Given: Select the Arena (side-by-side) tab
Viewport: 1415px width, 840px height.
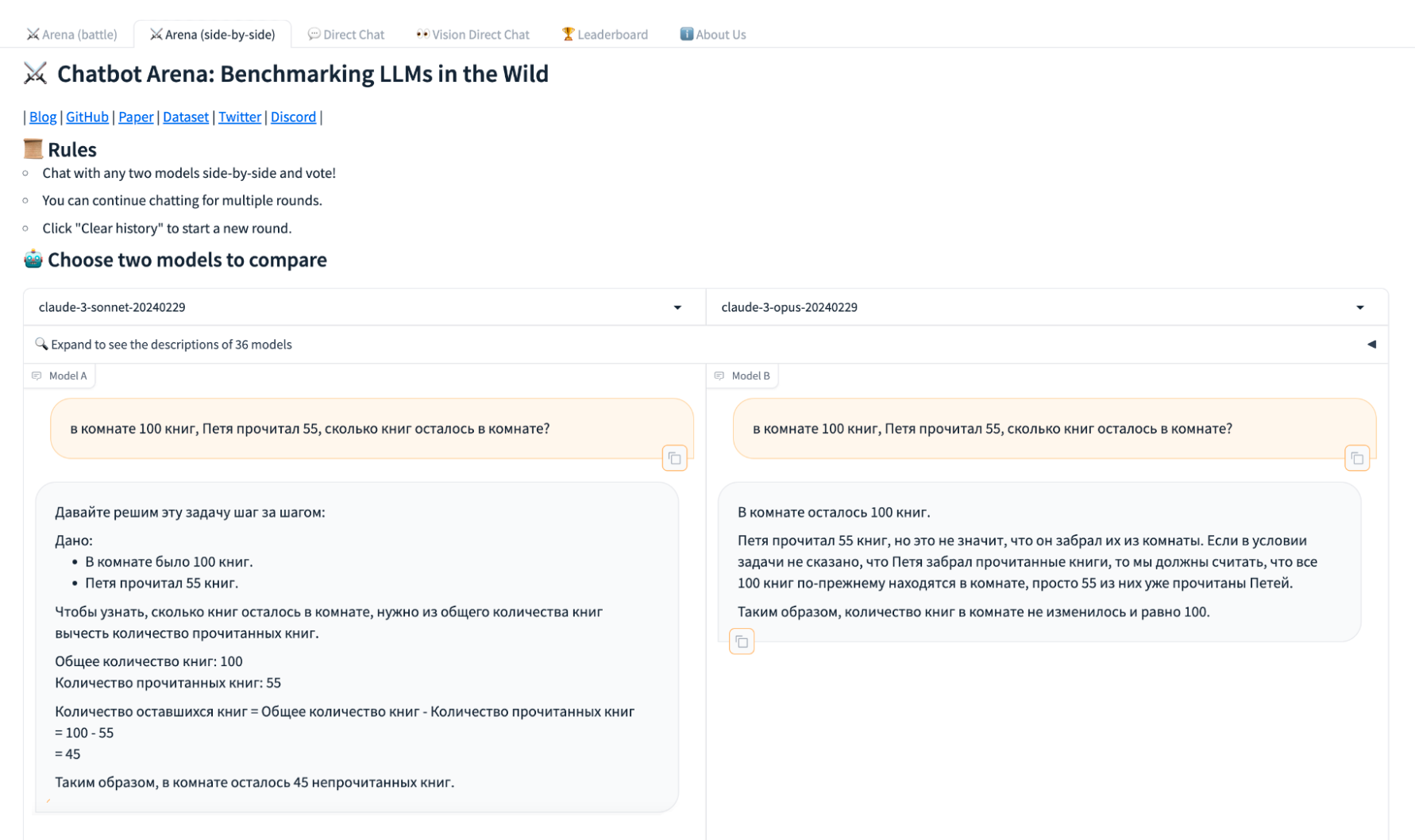Looking at the screenshot, I should (x=213, y=35).
